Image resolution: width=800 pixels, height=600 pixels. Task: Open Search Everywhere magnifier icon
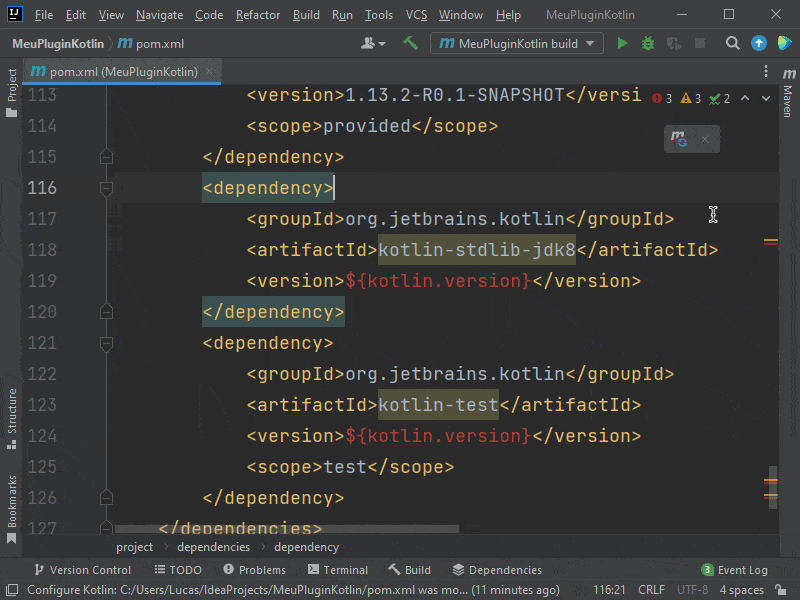point(733,44)
